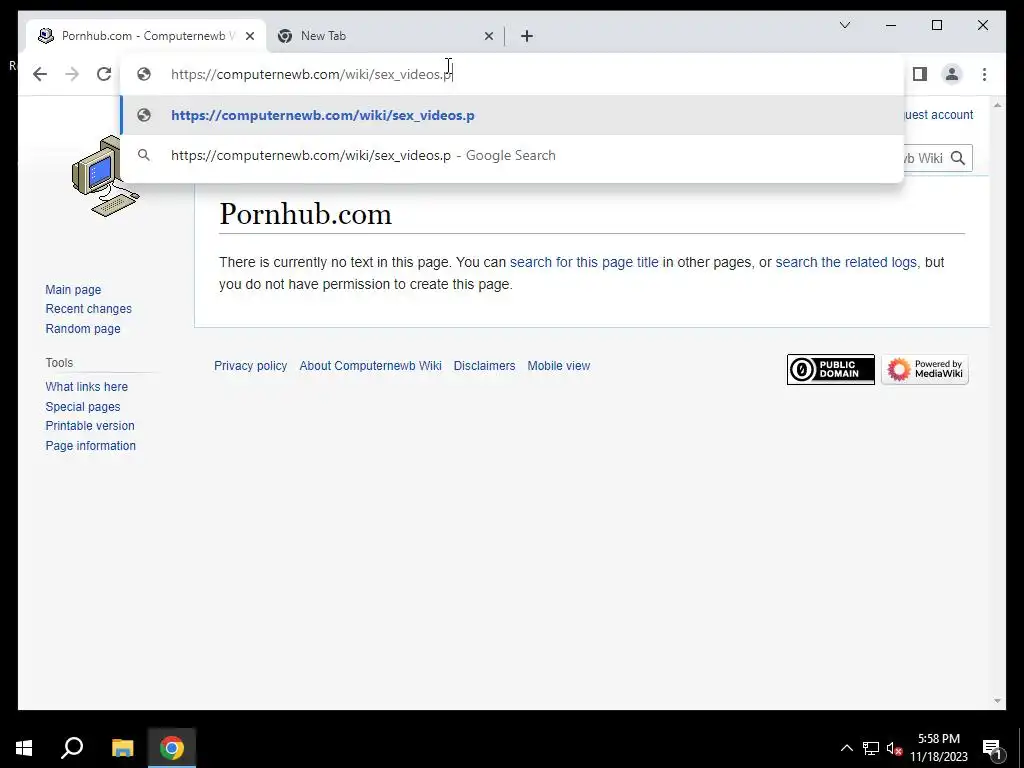
Task: Close the New Tab tab
Action: click(488, 36)
